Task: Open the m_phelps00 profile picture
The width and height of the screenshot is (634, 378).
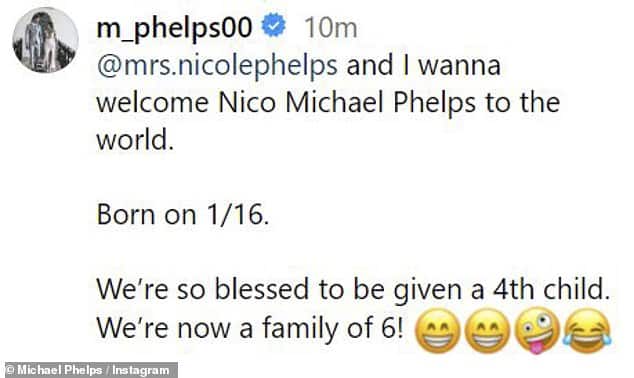Action: point(45,40)
